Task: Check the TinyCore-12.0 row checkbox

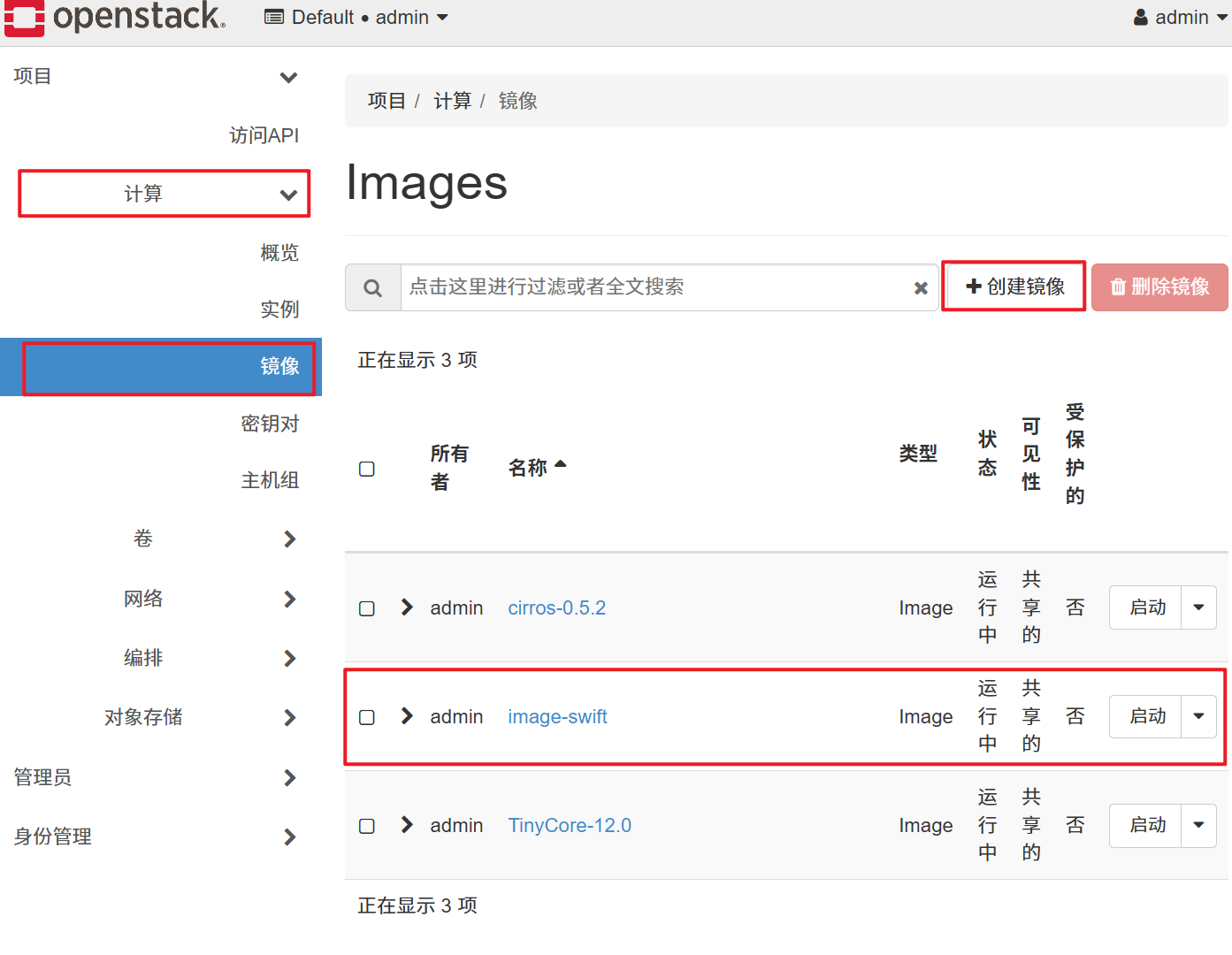Action: tap(367, 826)
